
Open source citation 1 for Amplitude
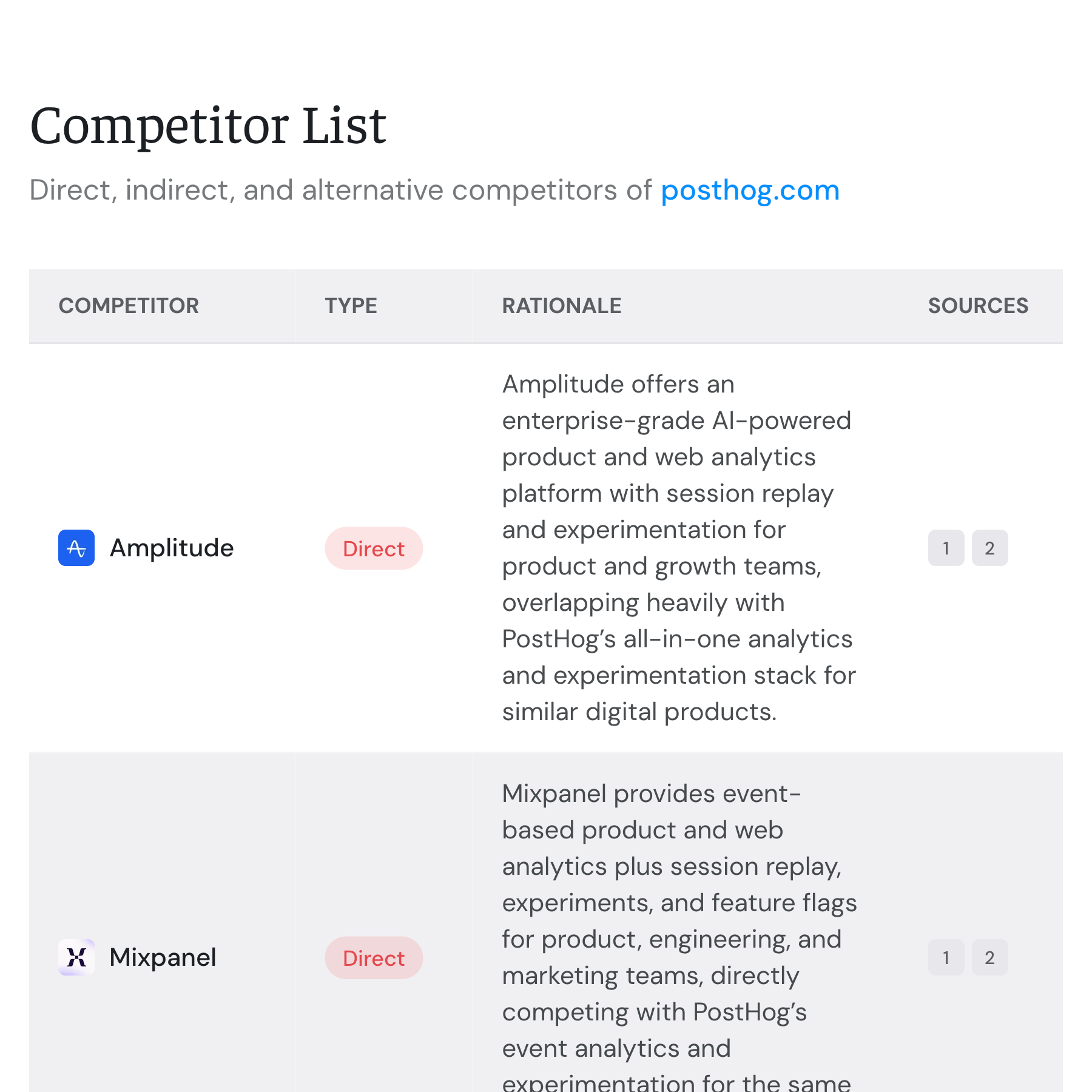click(x=946, y=548)
